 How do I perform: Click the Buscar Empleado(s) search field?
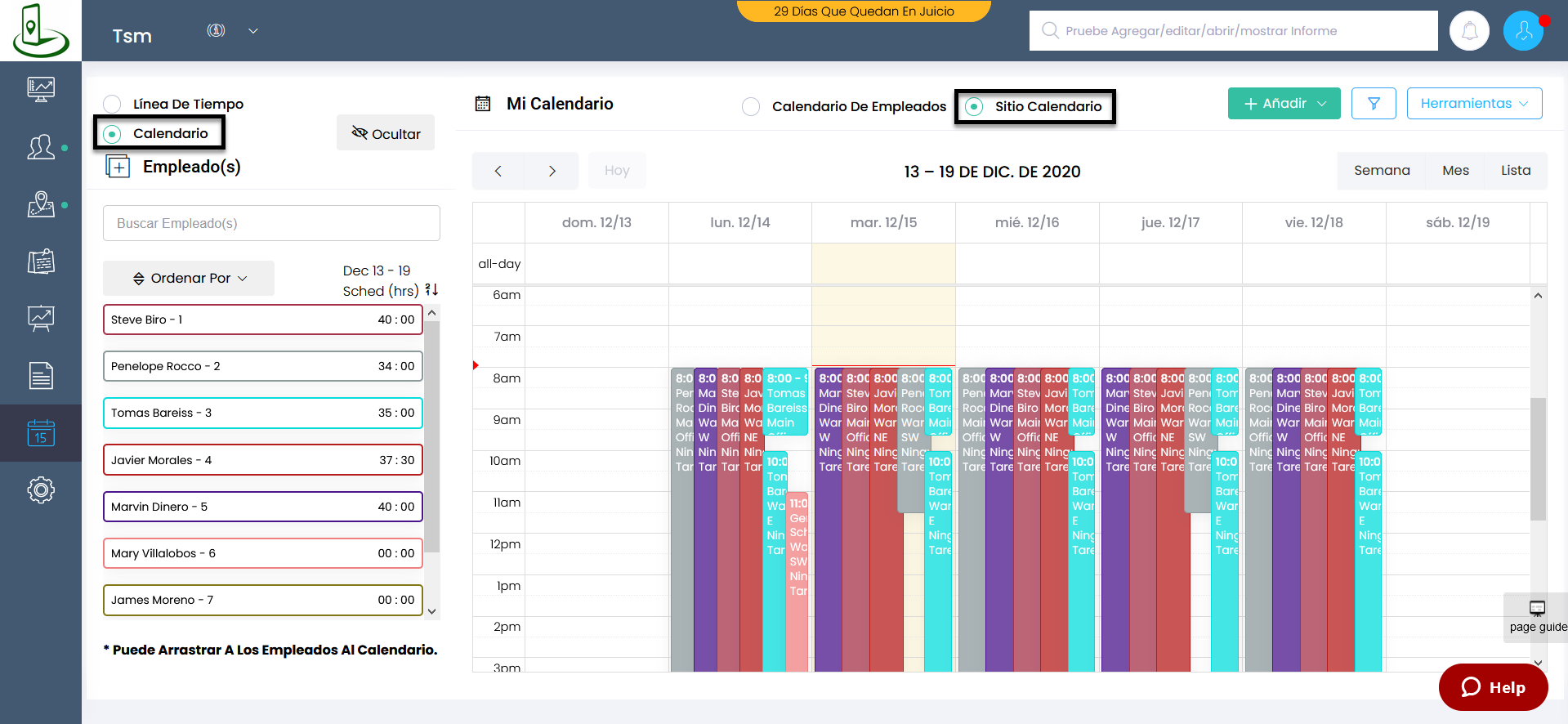click(x=271, y=223)
